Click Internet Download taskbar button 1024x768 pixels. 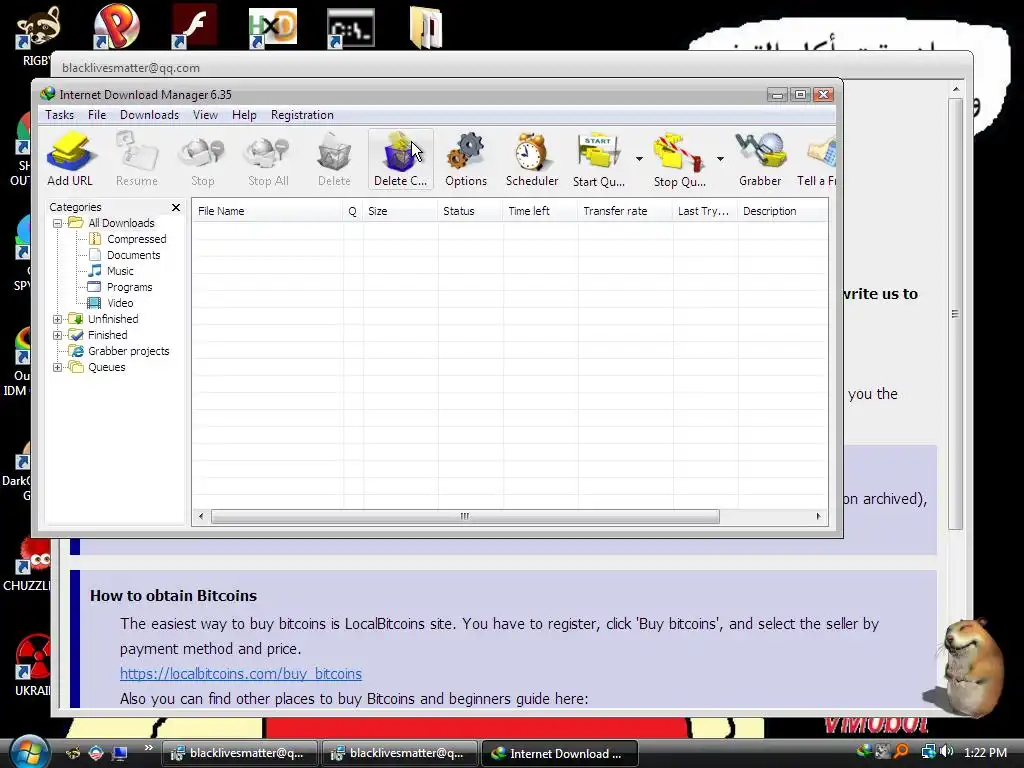coord(559,754)
